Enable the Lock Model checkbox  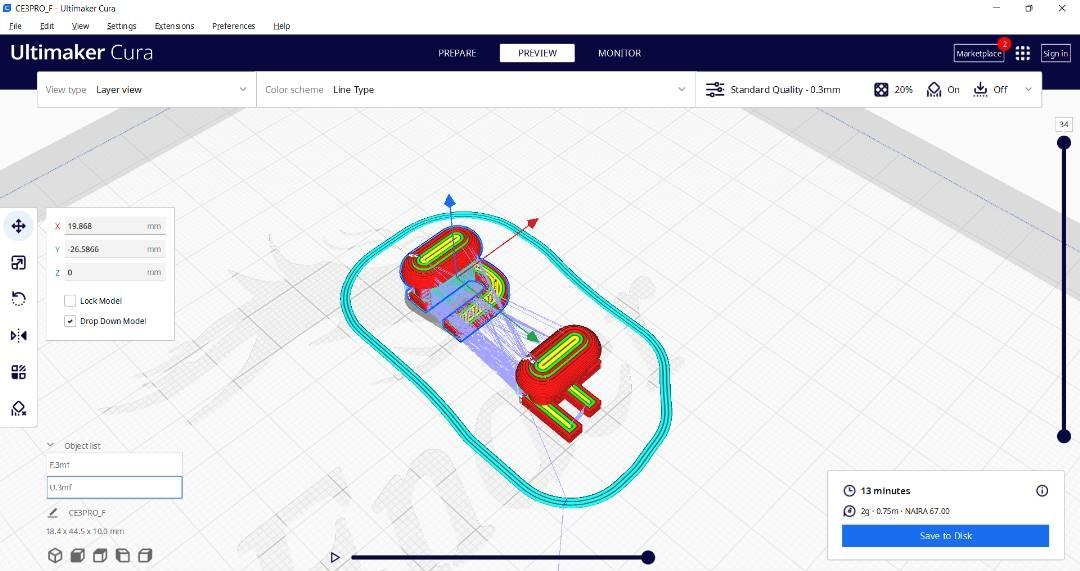point(70,301)
